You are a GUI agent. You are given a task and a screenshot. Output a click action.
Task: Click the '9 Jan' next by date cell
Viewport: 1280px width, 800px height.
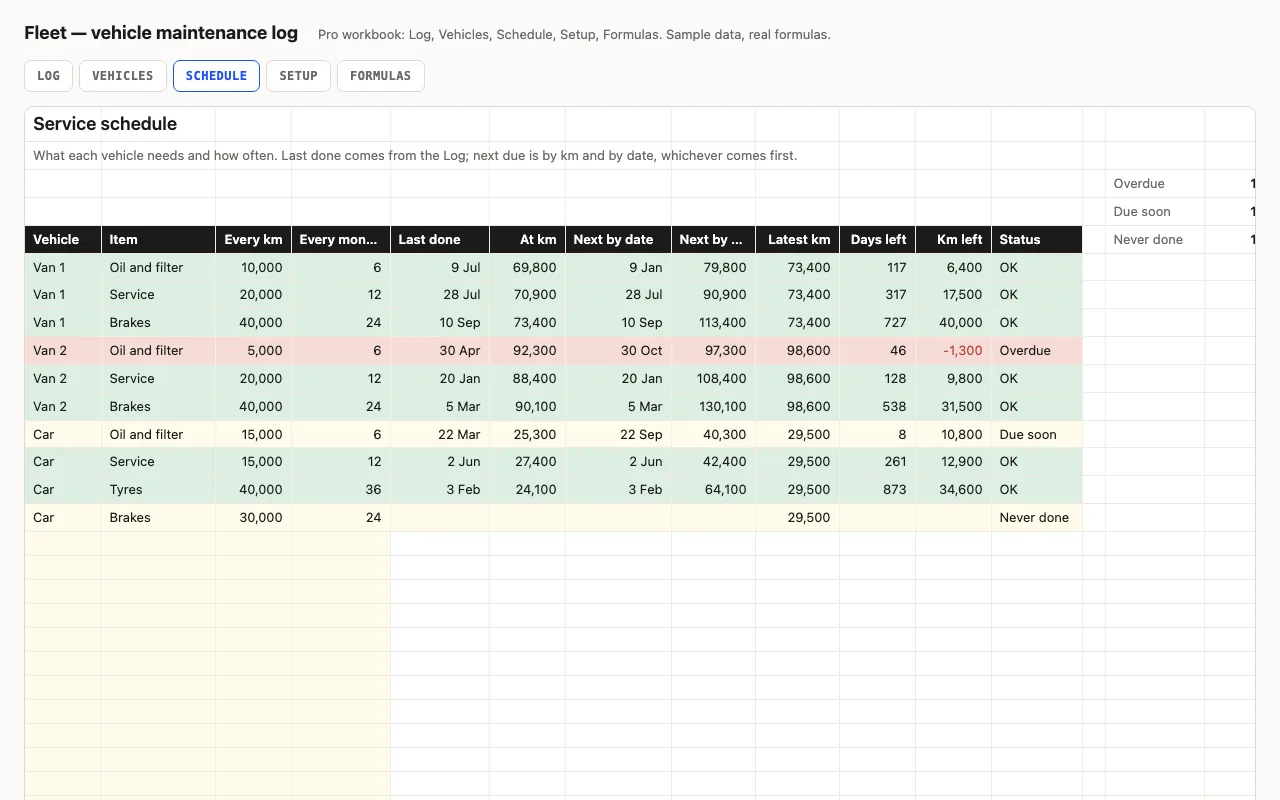(x=619, y=268)
